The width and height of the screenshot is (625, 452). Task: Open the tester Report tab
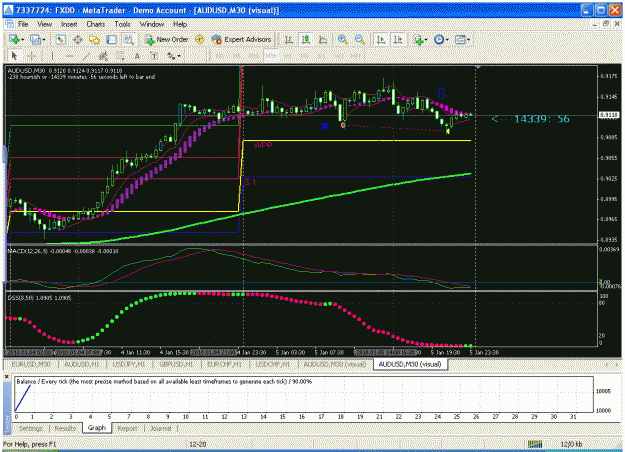pyautogui.click(x=128, y=428)
